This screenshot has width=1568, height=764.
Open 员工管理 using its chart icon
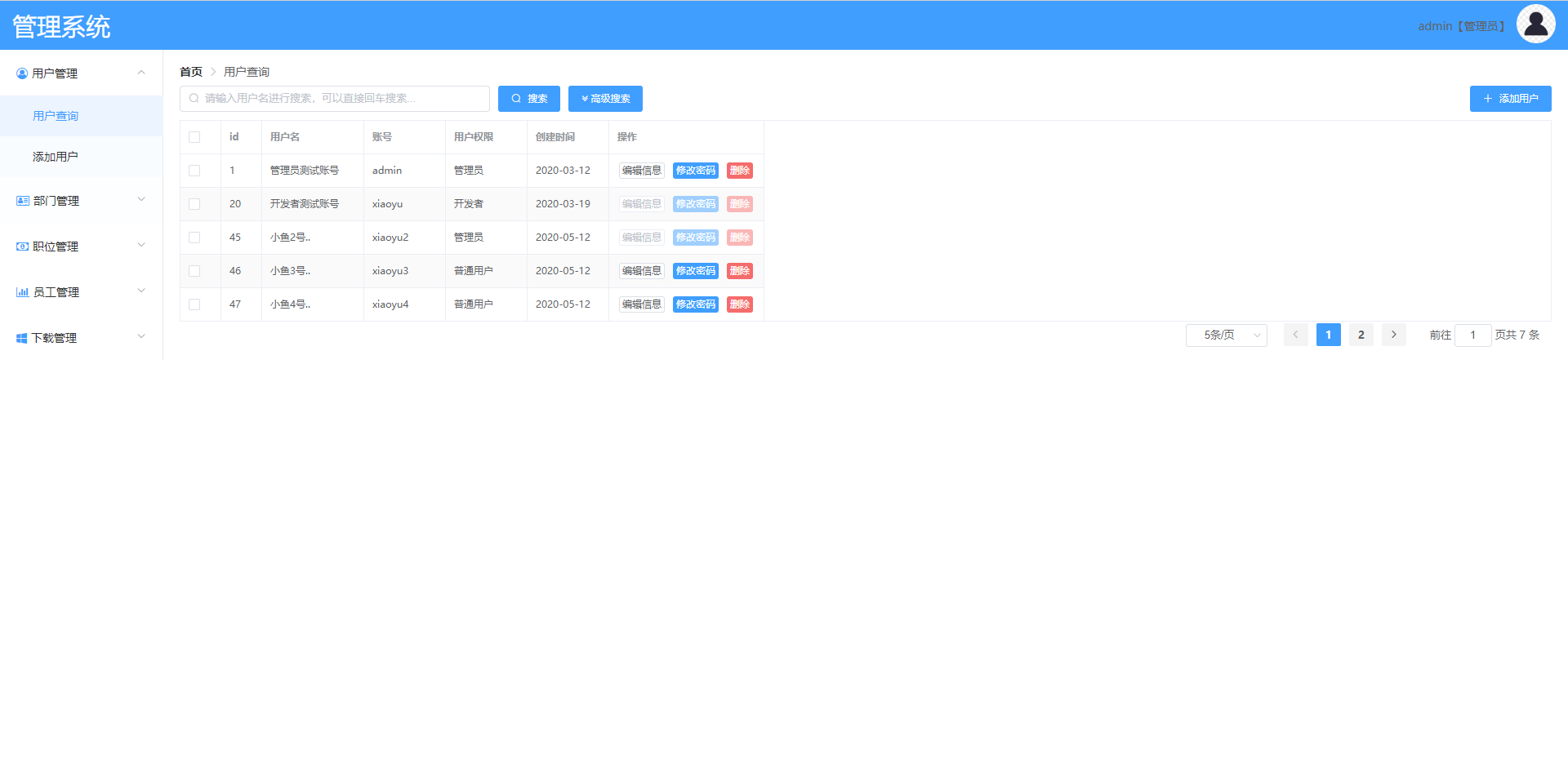21,291
